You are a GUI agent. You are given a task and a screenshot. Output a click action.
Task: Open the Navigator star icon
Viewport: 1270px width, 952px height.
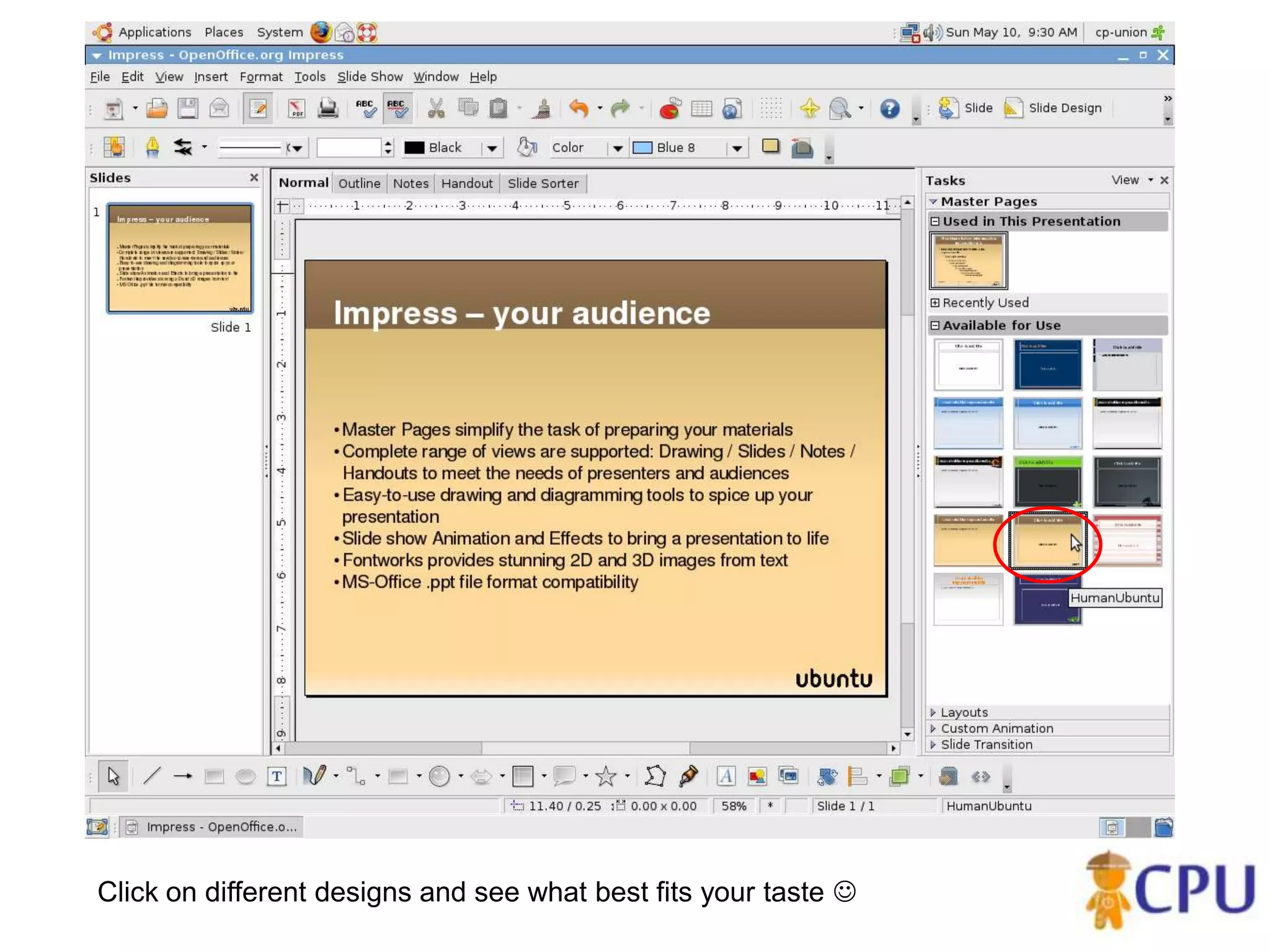809,109
